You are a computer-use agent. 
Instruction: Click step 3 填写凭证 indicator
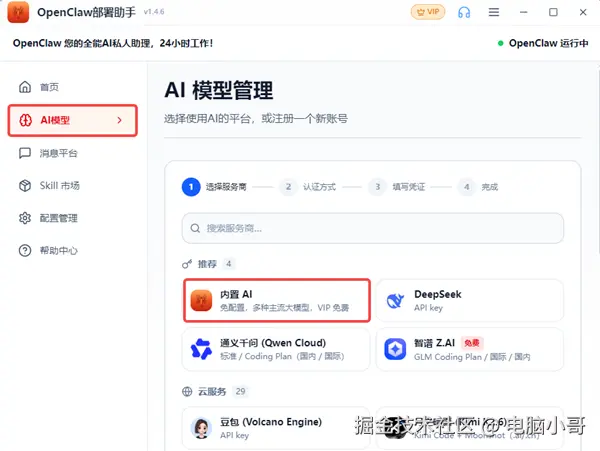click(x=377, y=187)
